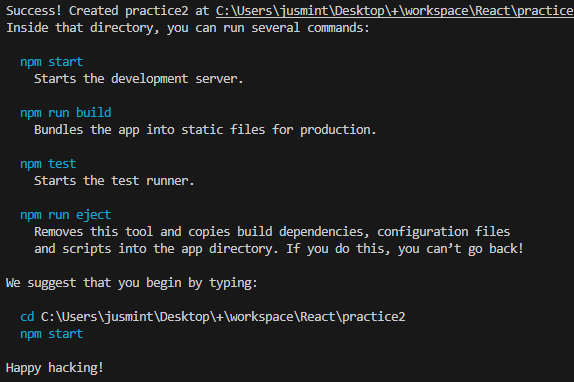The width and height of the screenshot is (574, 382).
Task: Click the last 'npm start' command below cd
Action: [52, 334]
